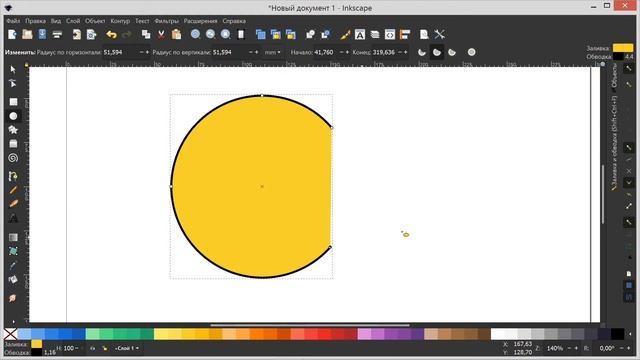The height and width of the screenshot is (360, 640).
Task: Open a file with the folder icon
Action: tap(27, 35)
